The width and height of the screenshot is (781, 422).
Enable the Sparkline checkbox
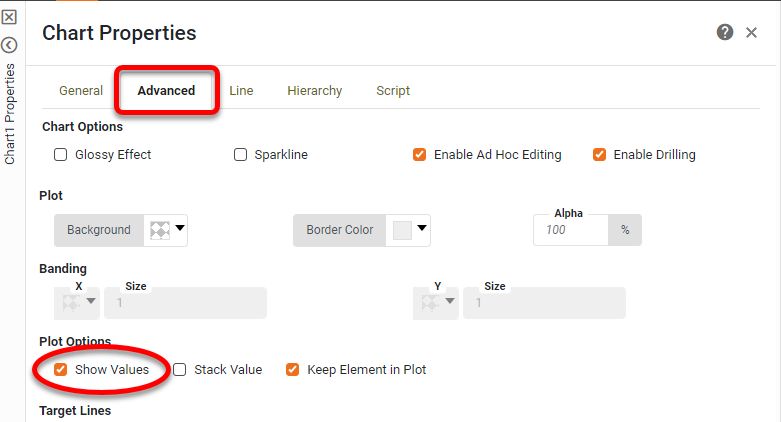pyautogui.click(x=240, y=155)
